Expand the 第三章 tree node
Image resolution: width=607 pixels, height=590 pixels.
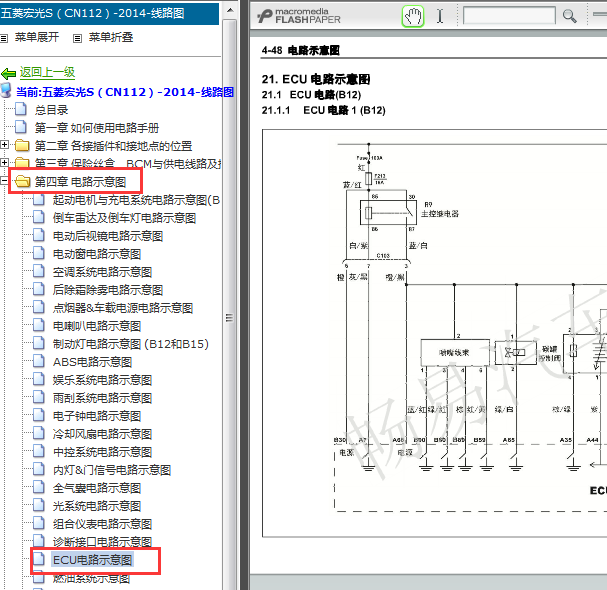[4, 162]
